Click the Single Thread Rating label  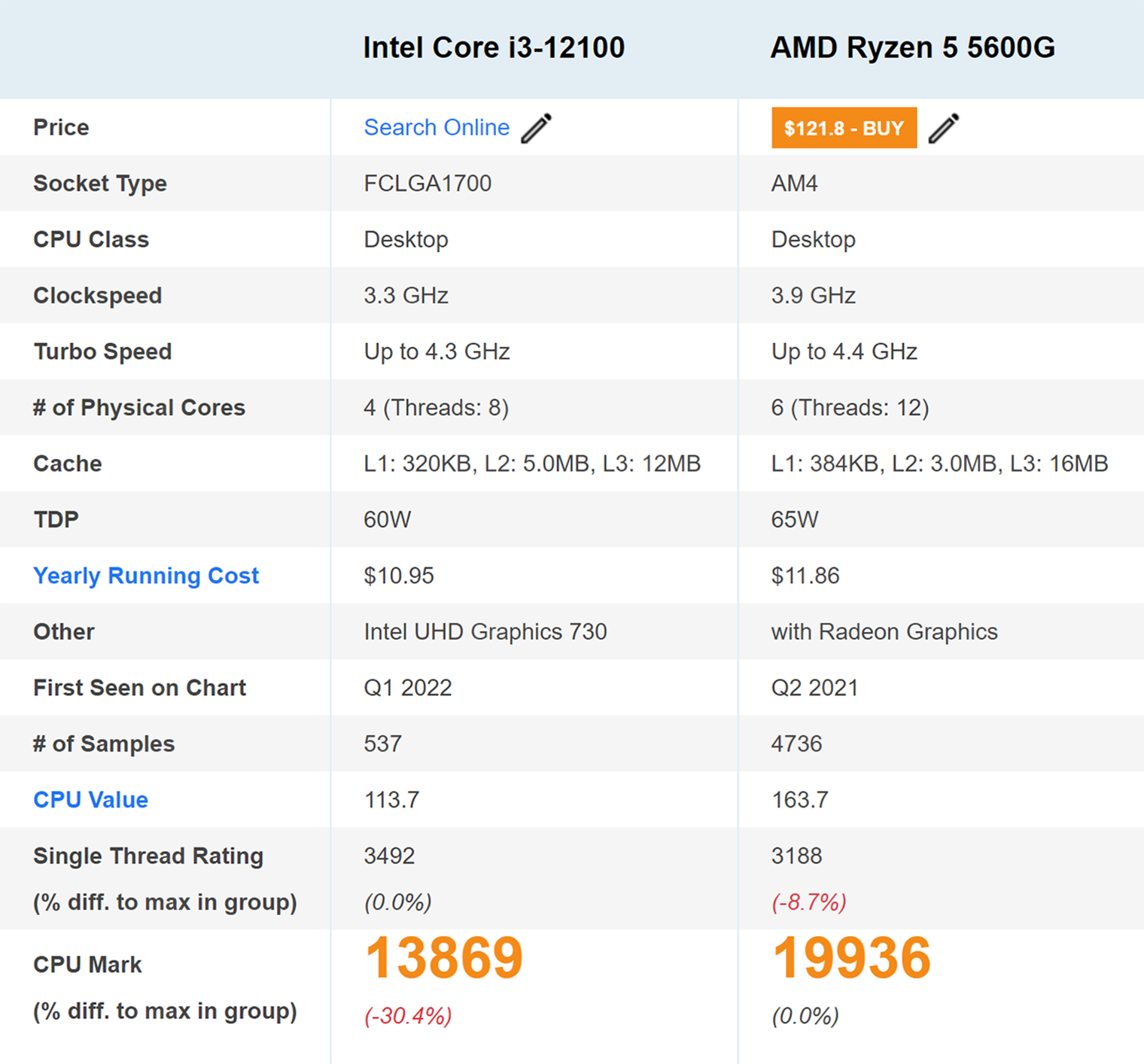pos(148,856)
